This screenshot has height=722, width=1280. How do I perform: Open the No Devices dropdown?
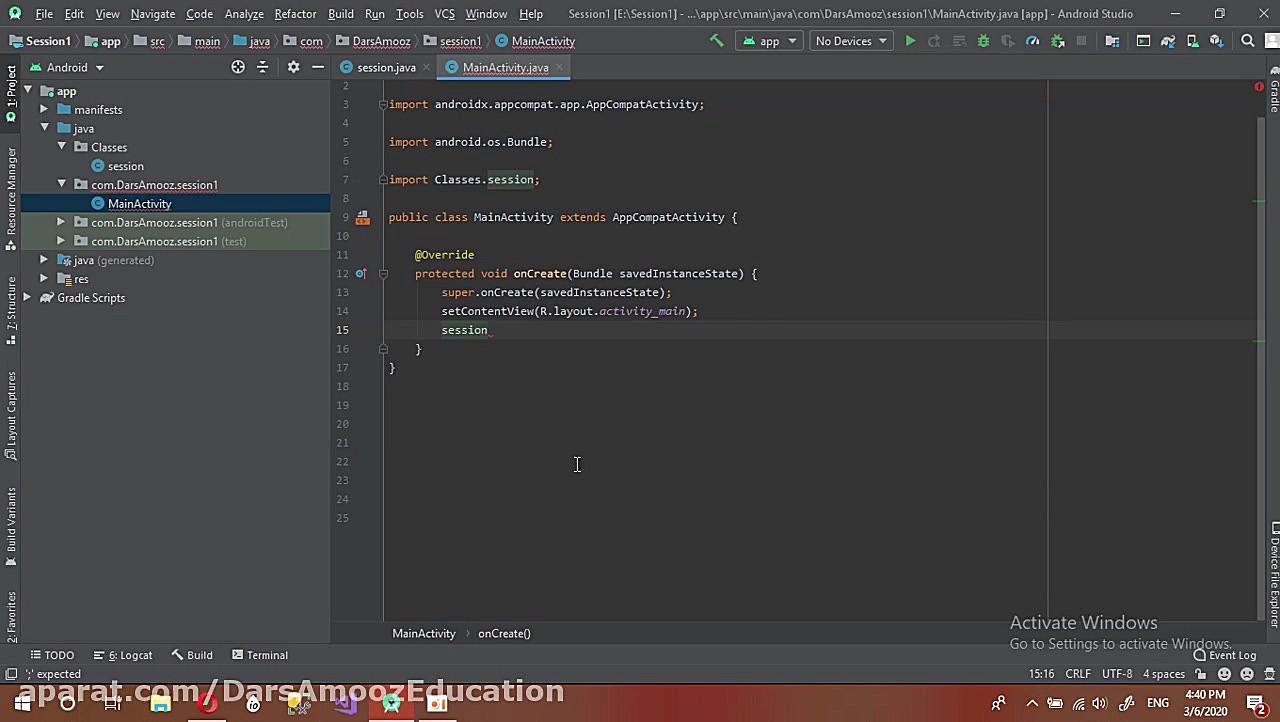point(850,41)
